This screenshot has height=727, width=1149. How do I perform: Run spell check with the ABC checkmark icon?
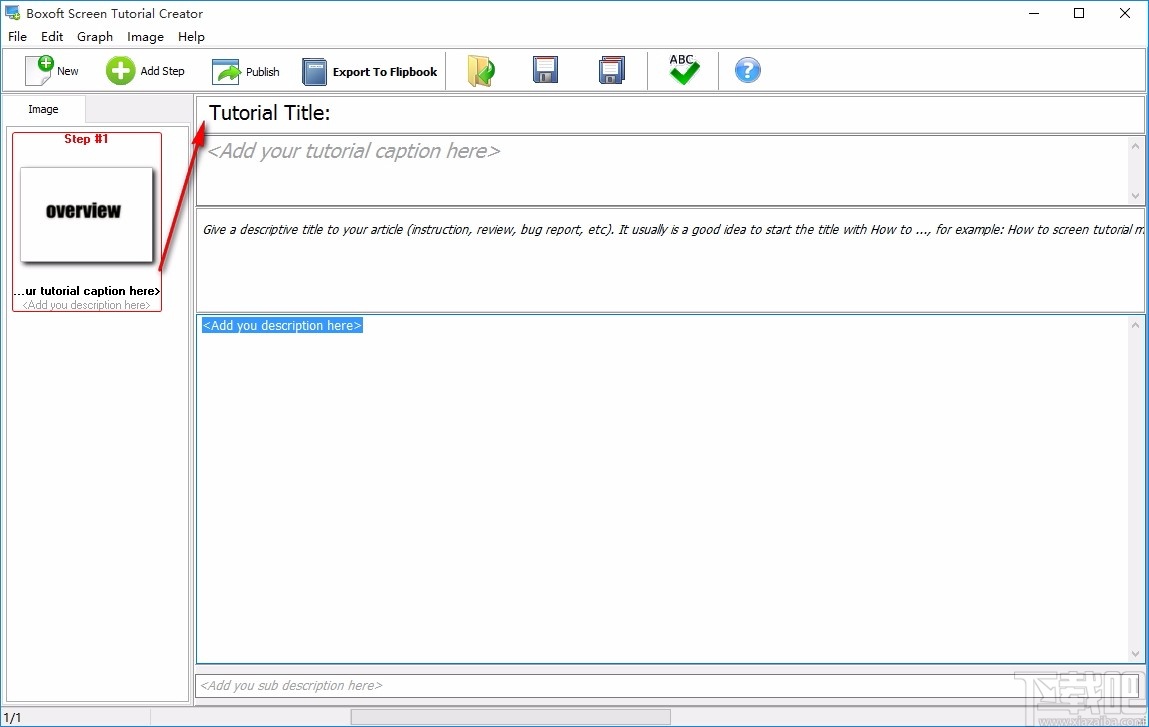coord(683,70)
